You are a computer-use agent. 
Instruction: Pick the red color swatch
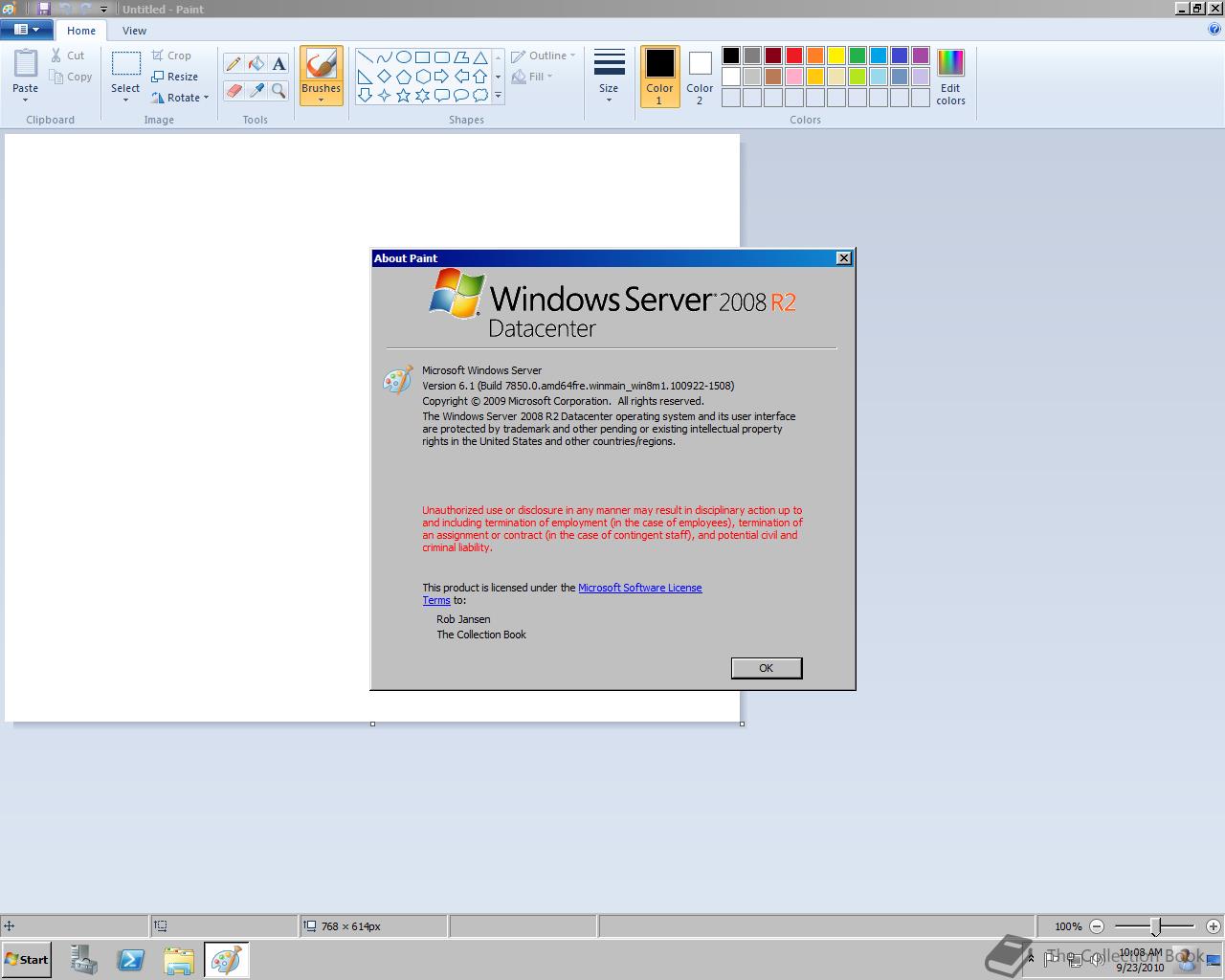tap(794, 56)
